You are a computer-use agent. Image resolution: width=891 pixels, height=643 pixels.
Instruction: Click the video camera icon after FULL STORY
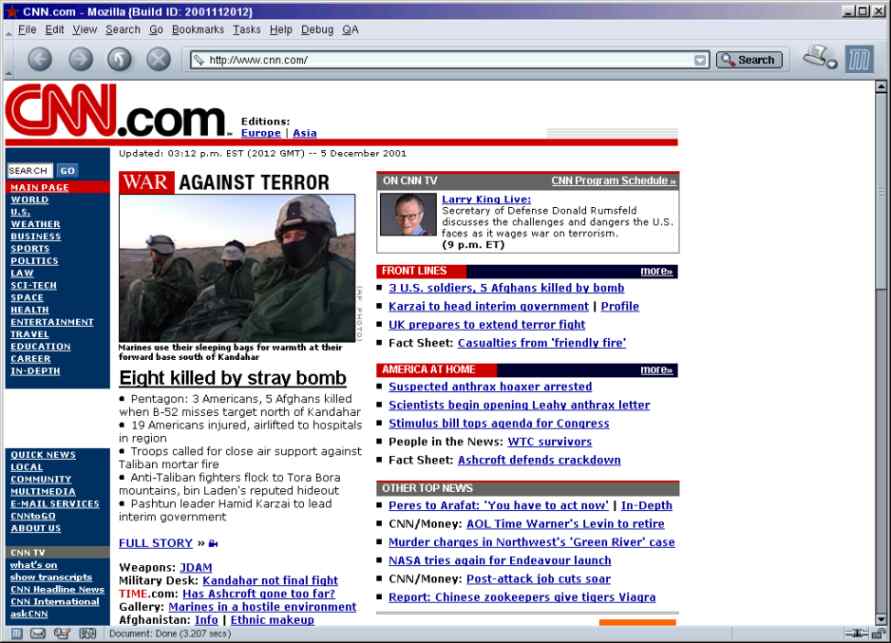tap(213, 544)
